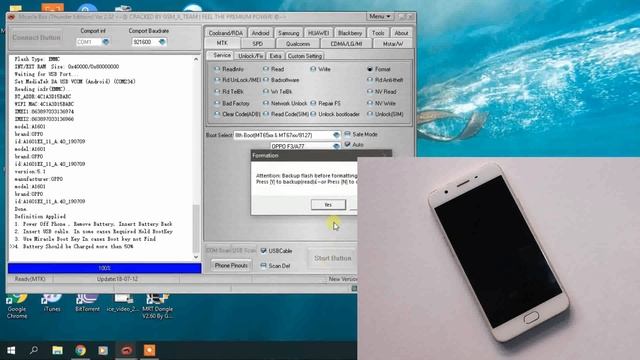640x360 pixels.
Task: Open the Unlock/Fix sub-tab
Action: click(x=250, y=56)
